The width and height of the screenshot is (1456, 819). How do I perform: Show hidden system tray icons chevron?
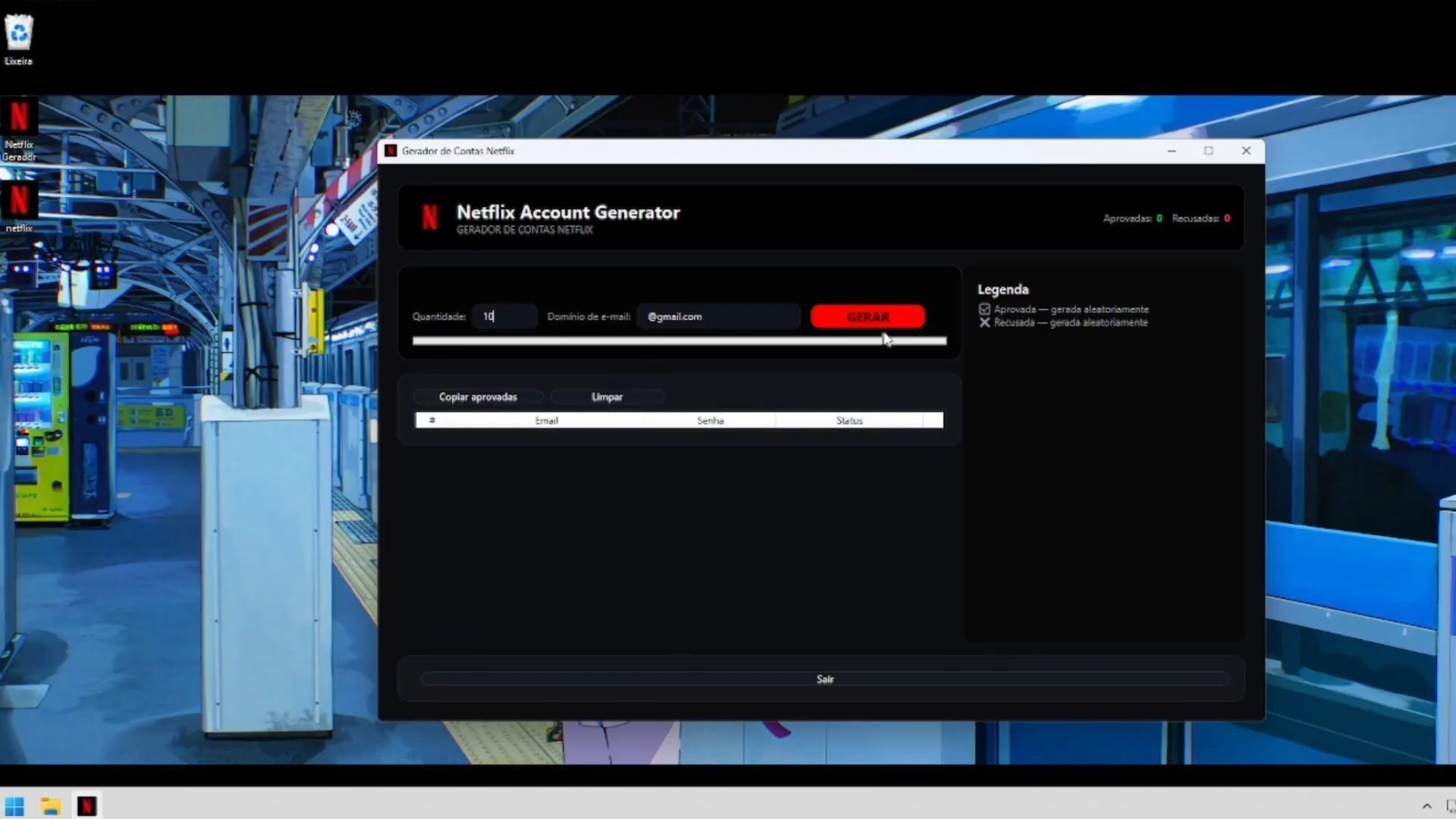tap(1426, 805)
